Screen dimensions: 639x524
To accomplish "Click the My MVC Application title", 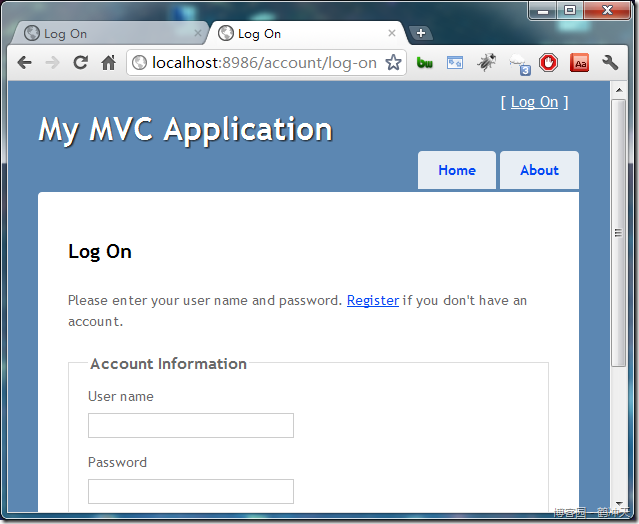I will tap(185, 130).
